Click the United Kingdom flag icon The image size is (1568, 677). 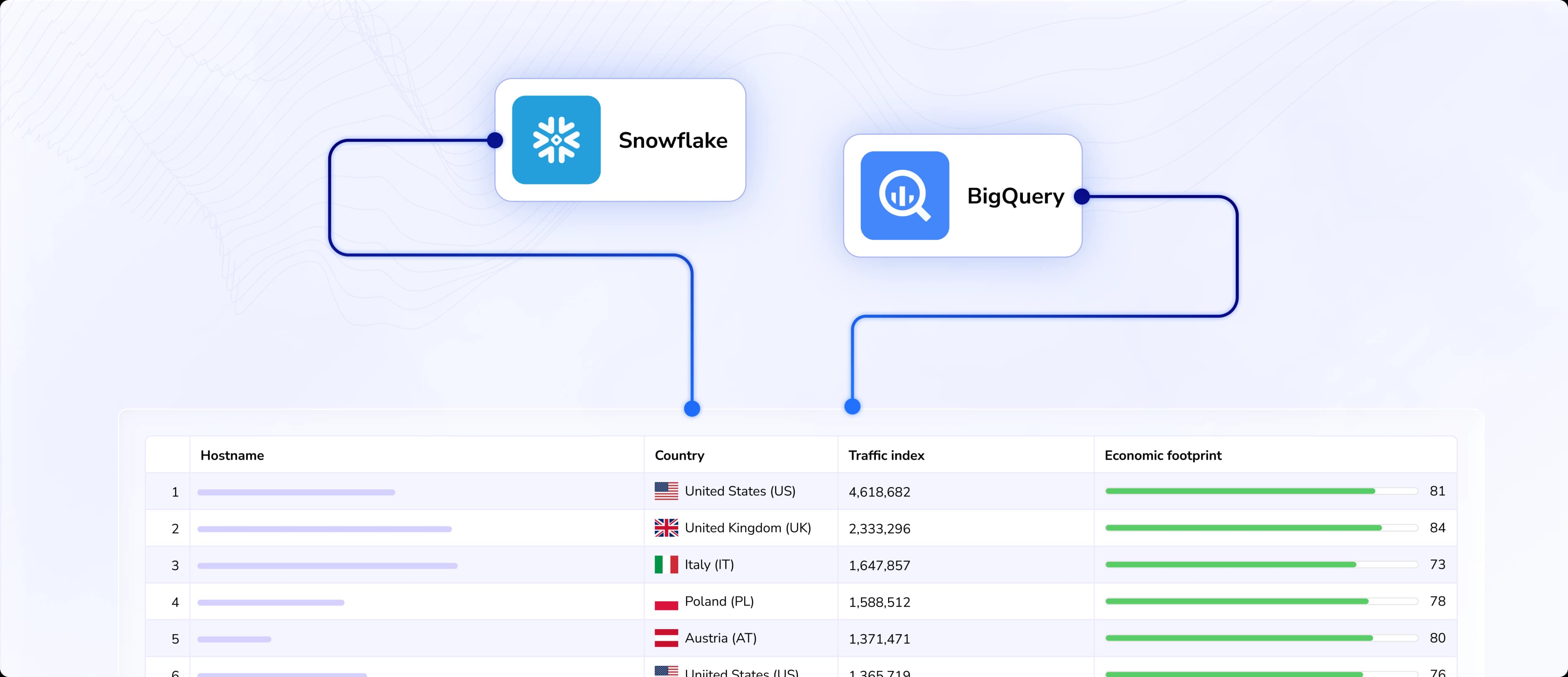(666, 528)
